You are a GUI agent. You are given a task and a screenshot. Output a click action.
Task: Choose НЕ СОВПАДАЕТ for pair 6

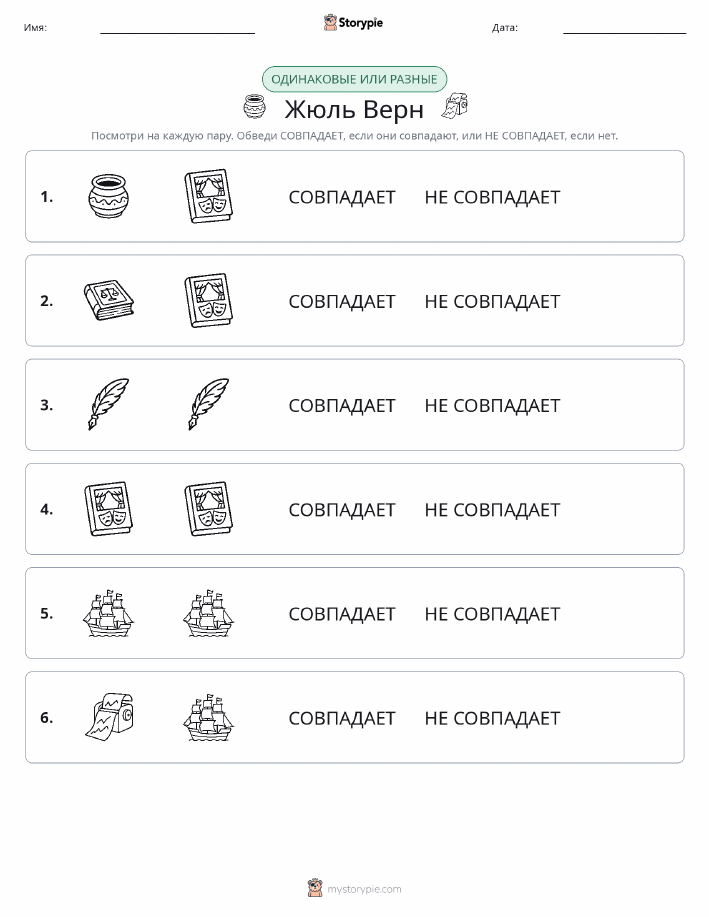[x=492, y=718]
